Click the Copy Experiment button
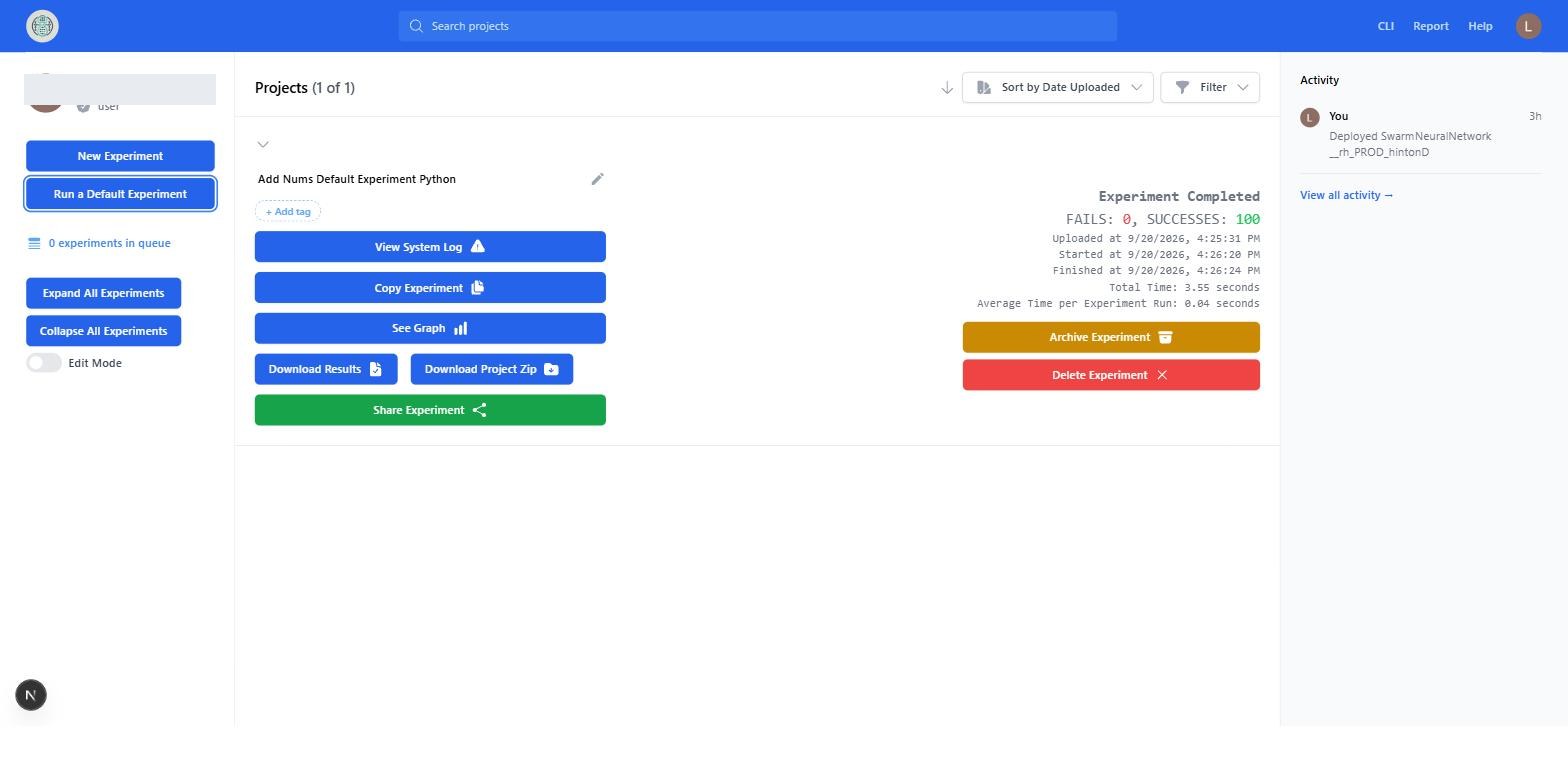This screenshot has height=772, width=1568. tap(430, 288)
